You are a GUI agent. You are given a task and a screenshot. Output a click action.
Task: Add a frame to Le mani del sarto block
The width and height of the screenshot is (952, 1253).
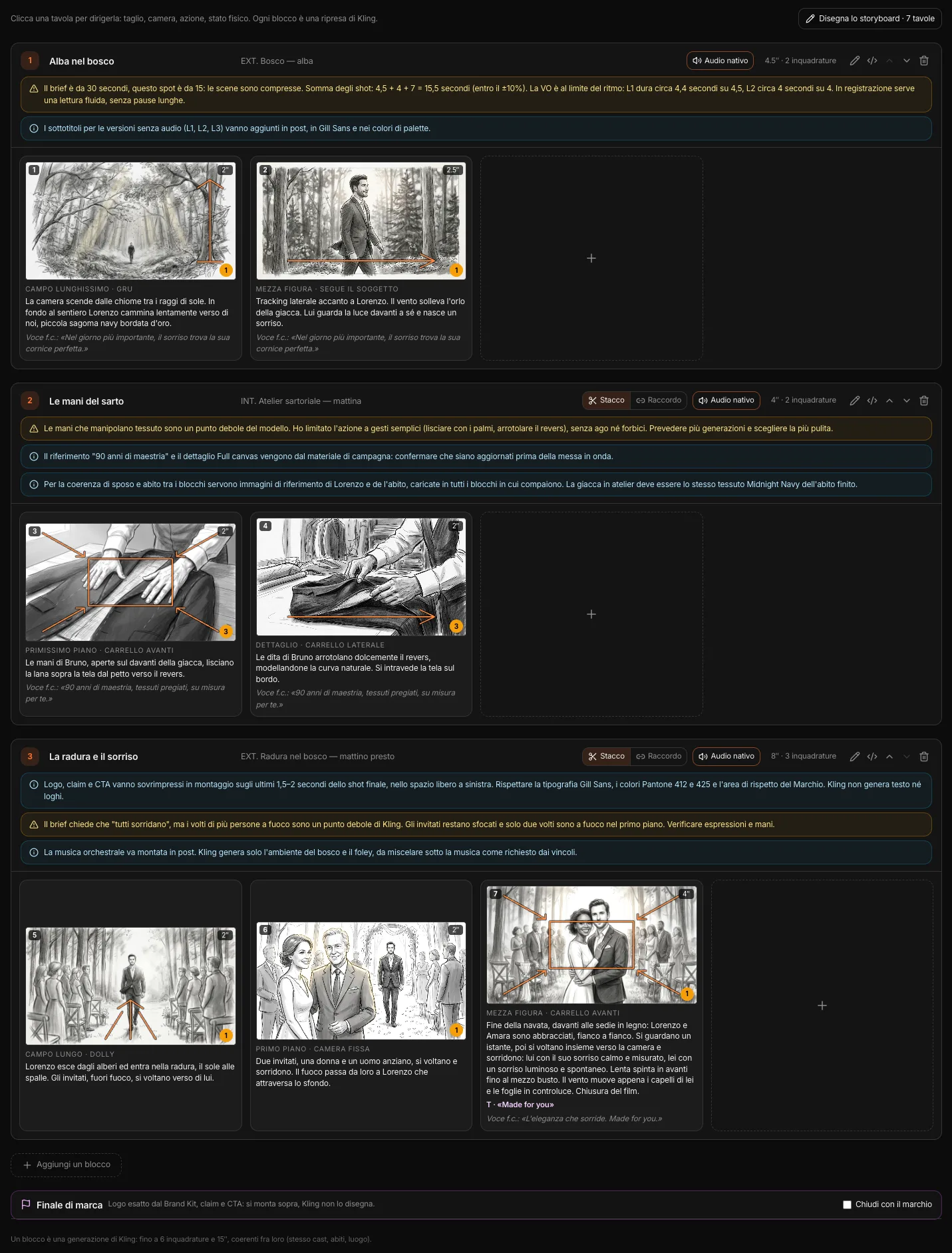point(591,614)
